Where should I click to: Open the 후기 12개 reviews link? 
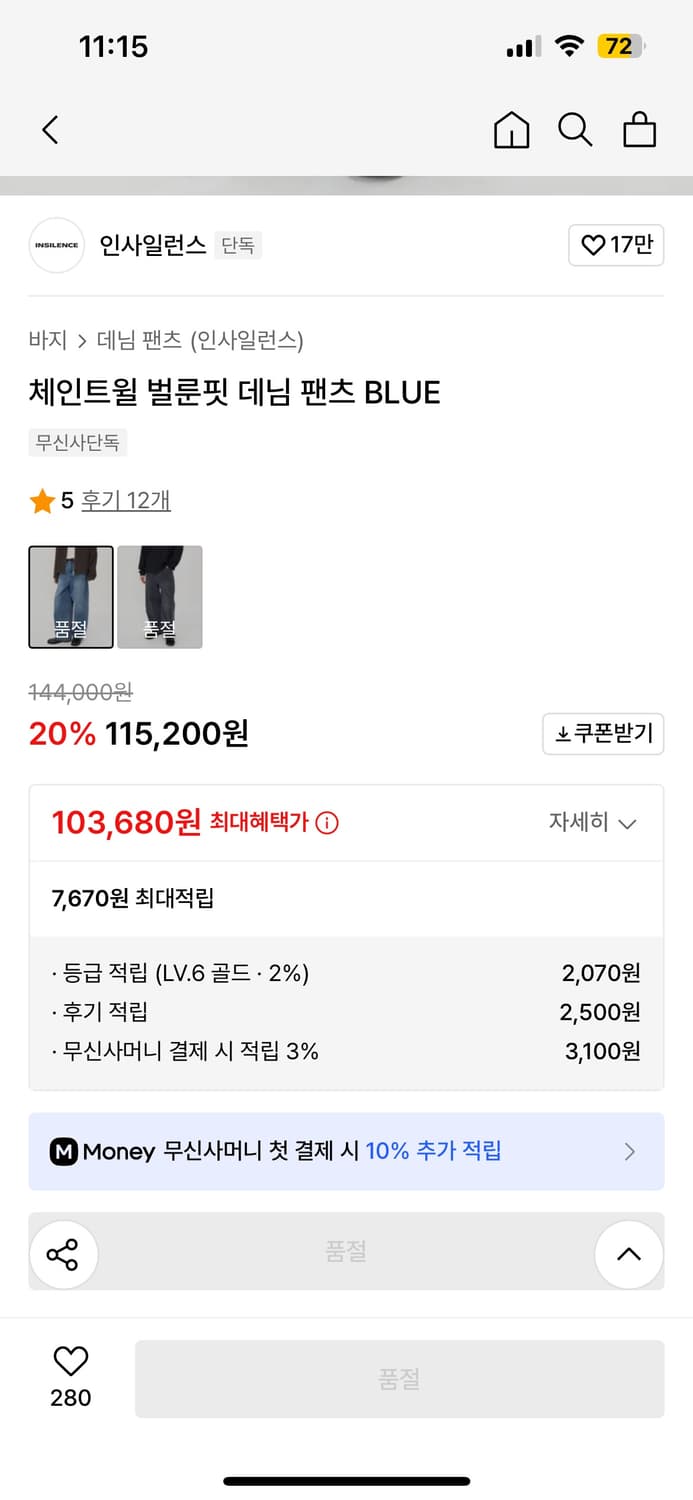click(x=124, y=501)
